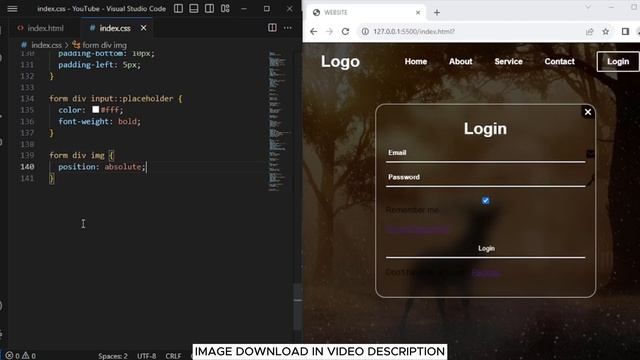Click the #fff color swatch in line 135
This screenshot has height=360, width=640.
coord(96,109)
